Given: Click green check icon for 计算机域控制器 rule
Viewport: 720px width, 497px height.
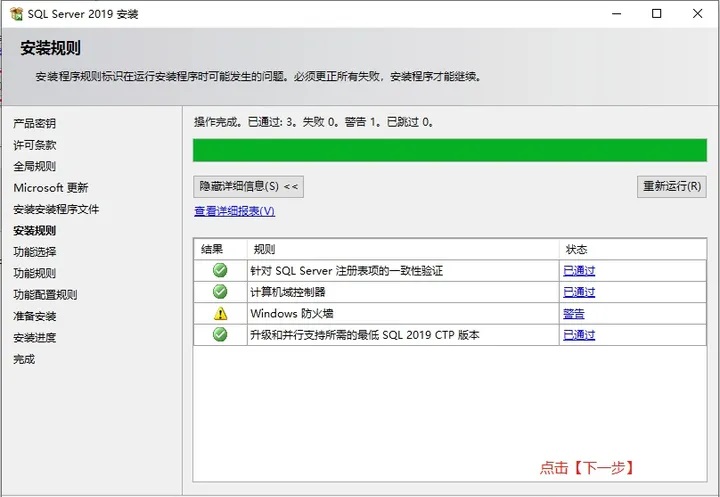Looking at the screenshot, I should click(220, 291).
